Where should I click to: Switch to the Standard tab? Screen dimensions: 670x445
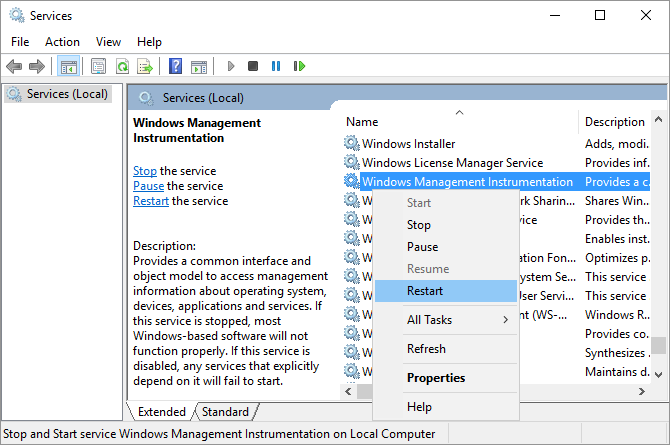pyautogui.click(x=225, y=412)
